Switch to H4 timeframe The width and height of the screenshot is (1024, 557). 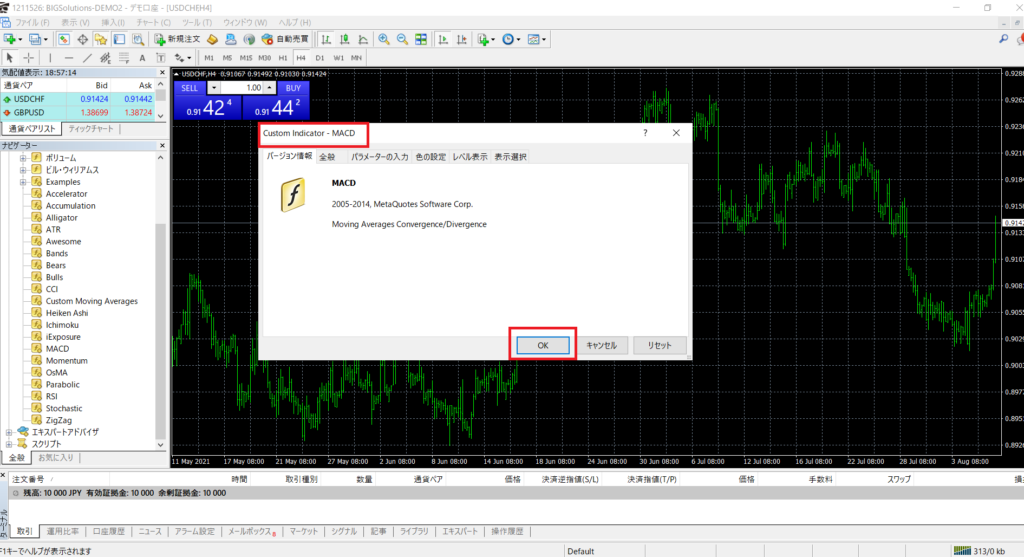click(301, 58)
